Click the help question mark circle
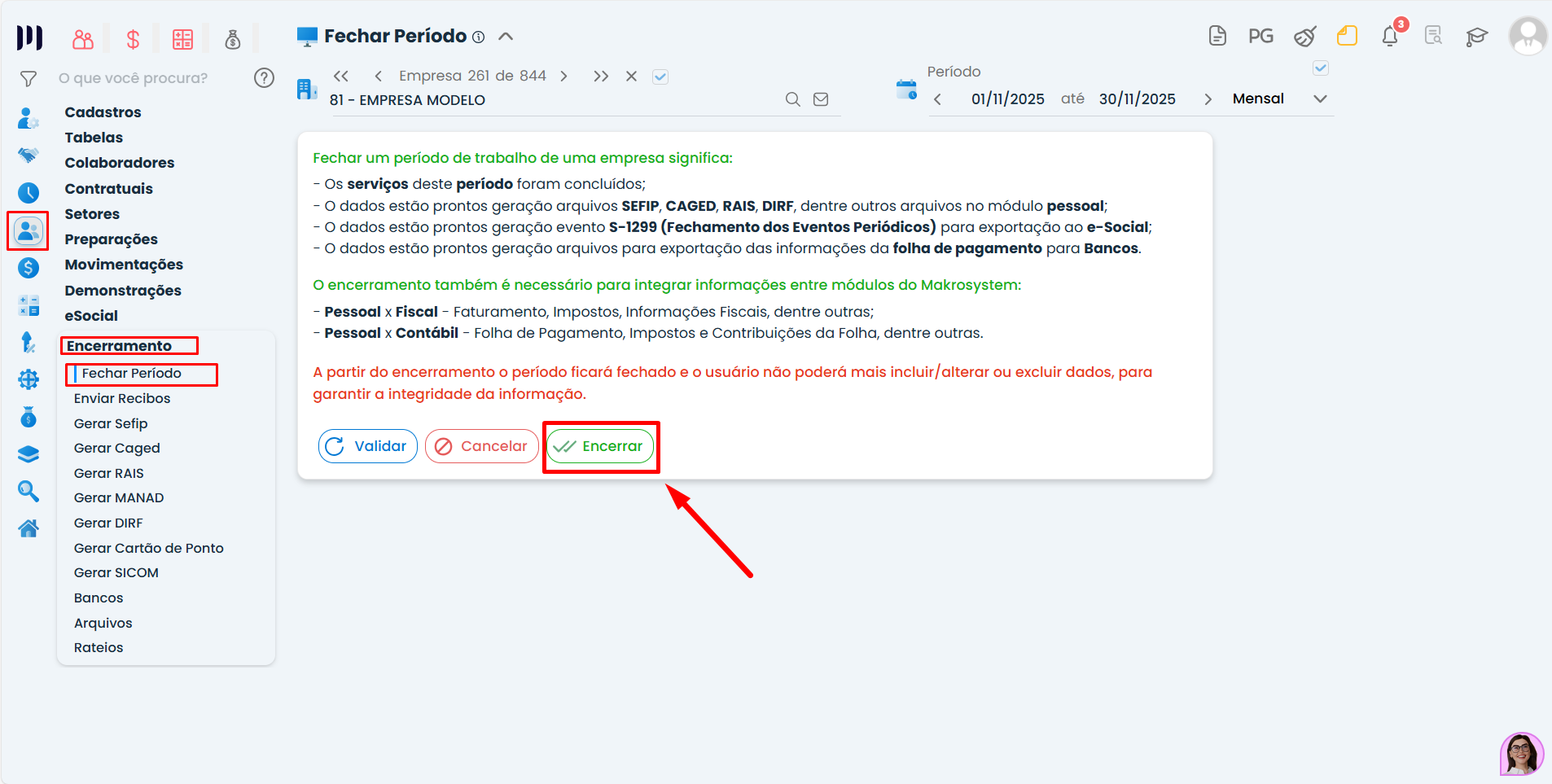Screen dimensions: 1552x784 click(x=264, y=77)
